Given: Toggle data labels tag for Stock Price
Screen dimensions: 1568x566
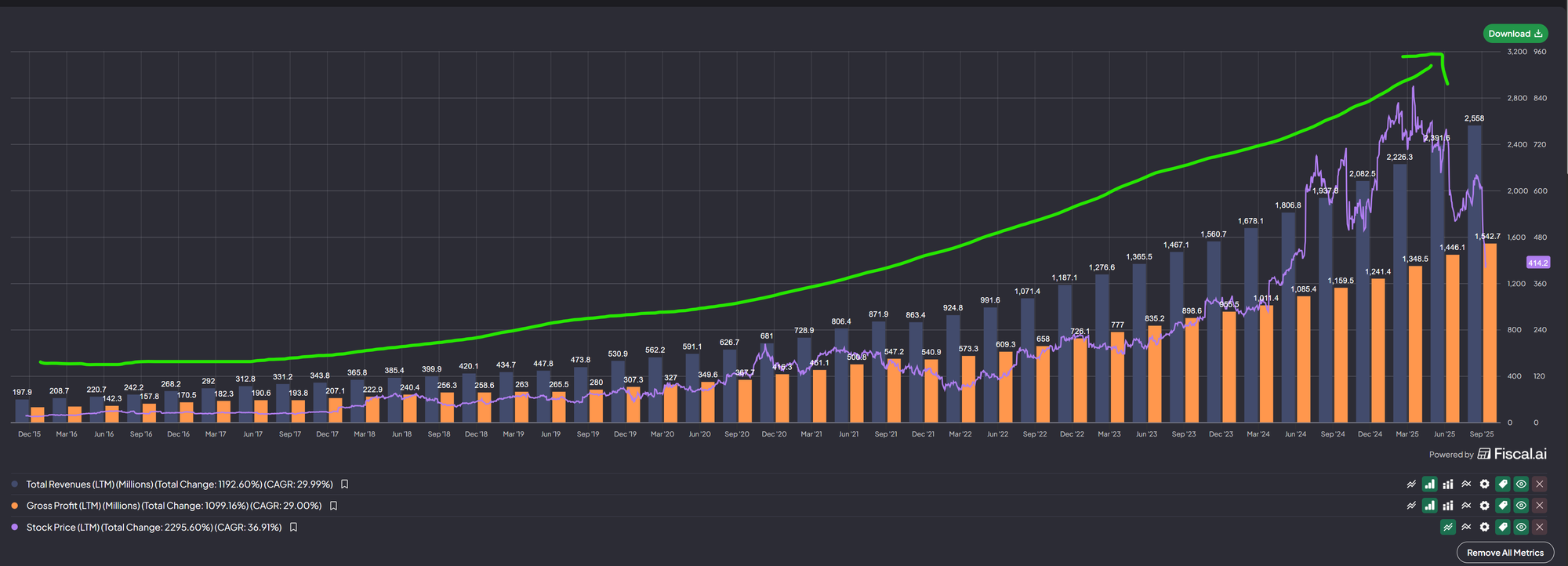Looking at the screenshot, I should (1503, 528).
